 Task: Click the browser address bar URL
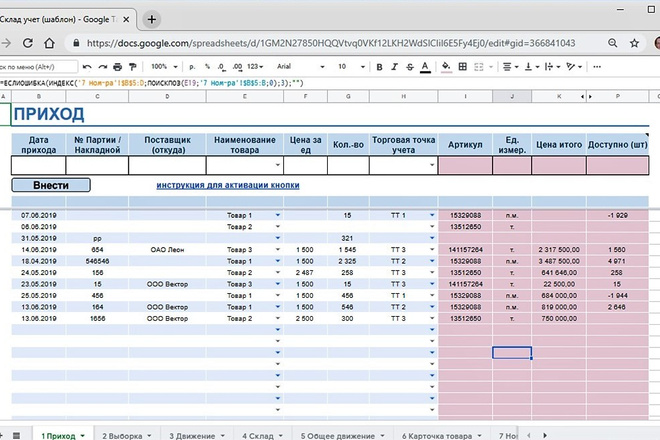331,43
